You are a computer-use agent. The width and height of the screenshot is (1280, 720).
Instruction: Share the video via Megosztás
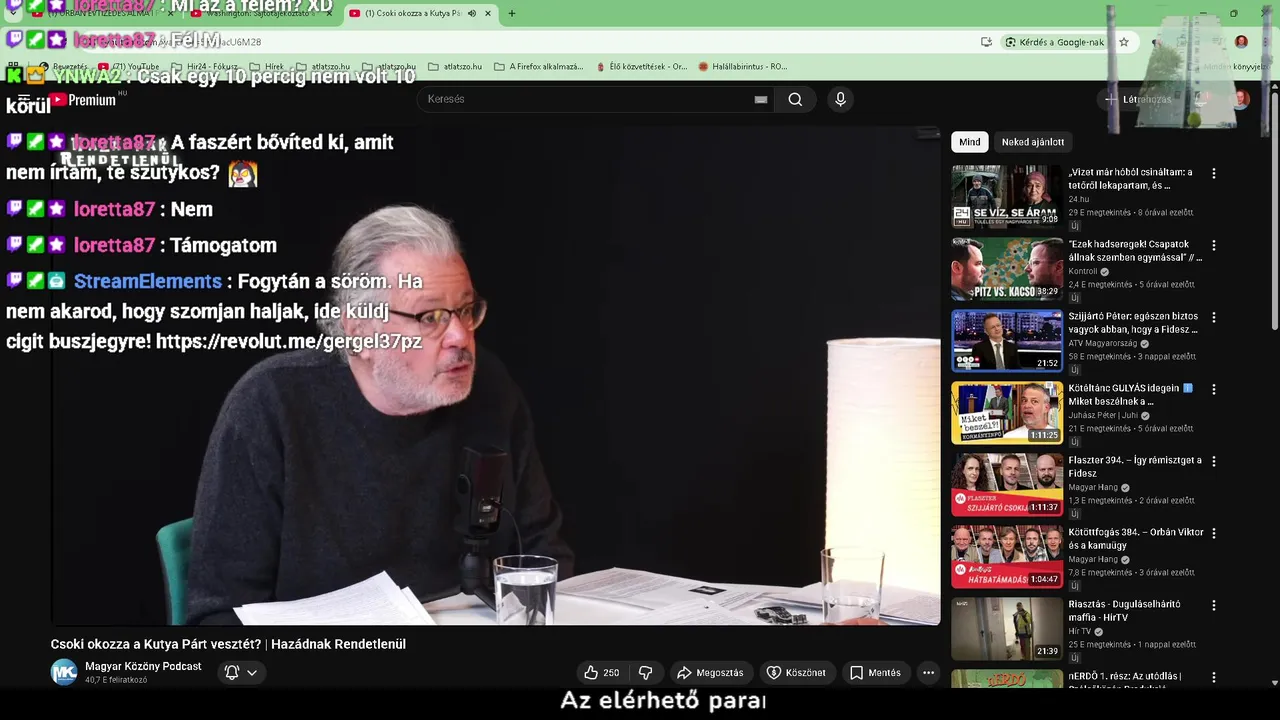[x=710, y=673]
